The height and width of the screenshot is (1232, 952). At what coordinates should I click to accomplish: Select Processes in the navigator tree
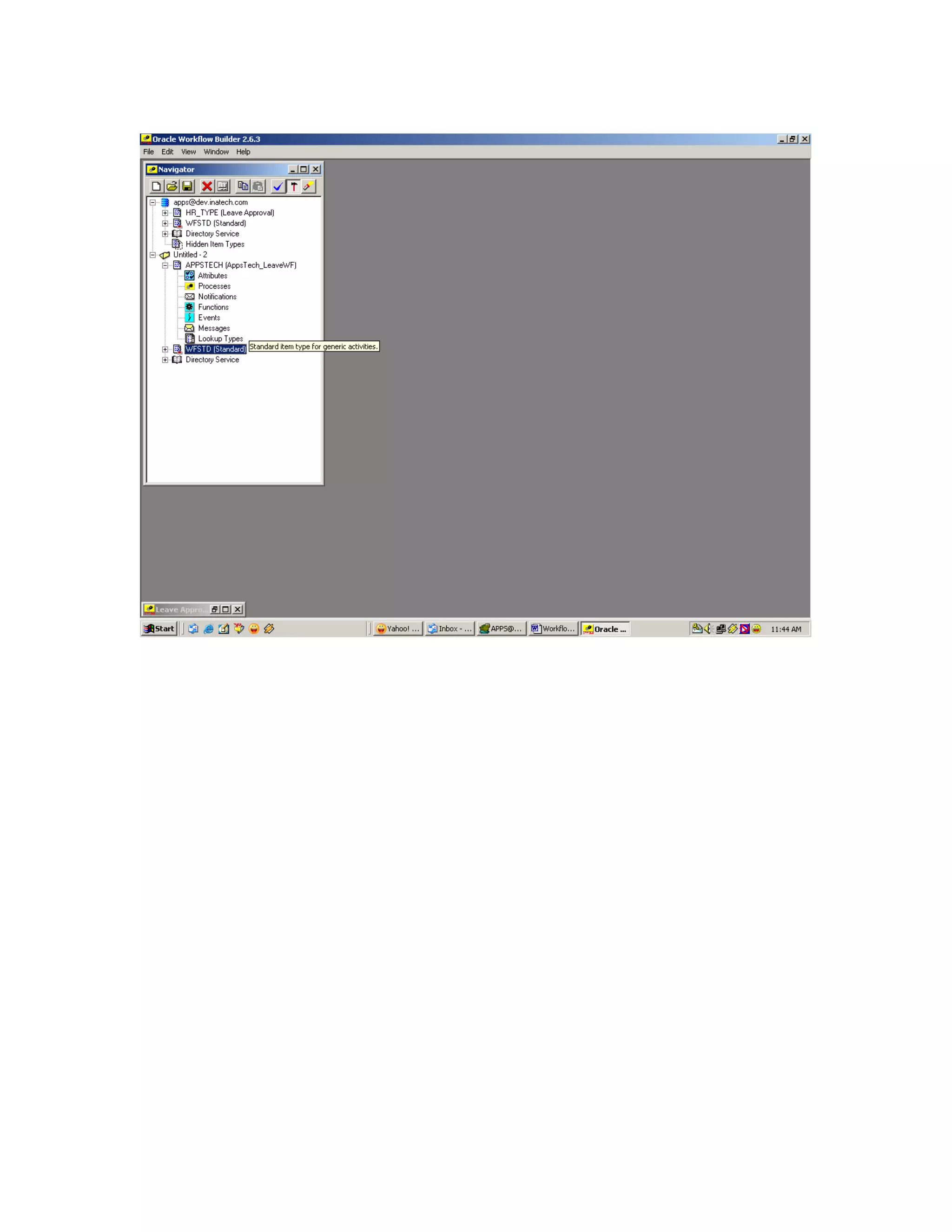[214, 286]
